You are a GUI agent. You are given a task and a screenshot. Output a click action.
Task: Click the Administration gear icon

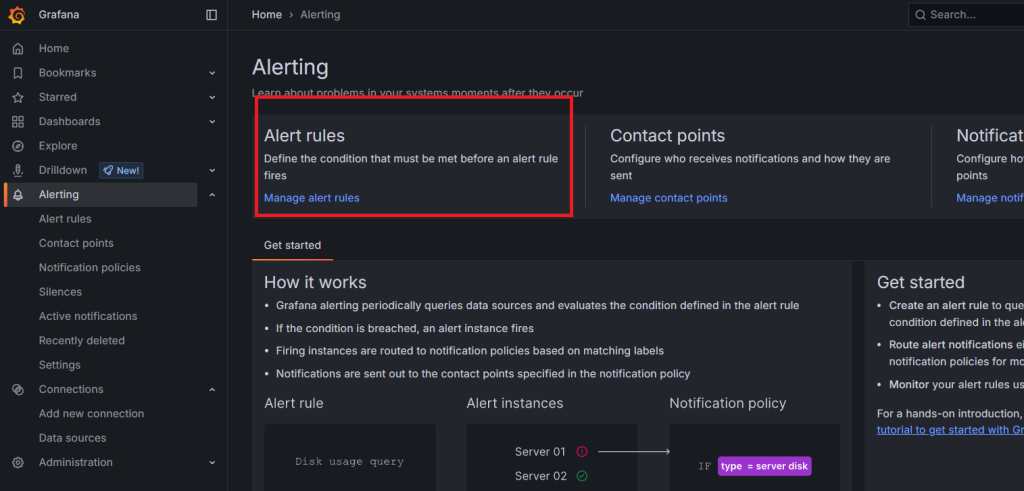18,462
